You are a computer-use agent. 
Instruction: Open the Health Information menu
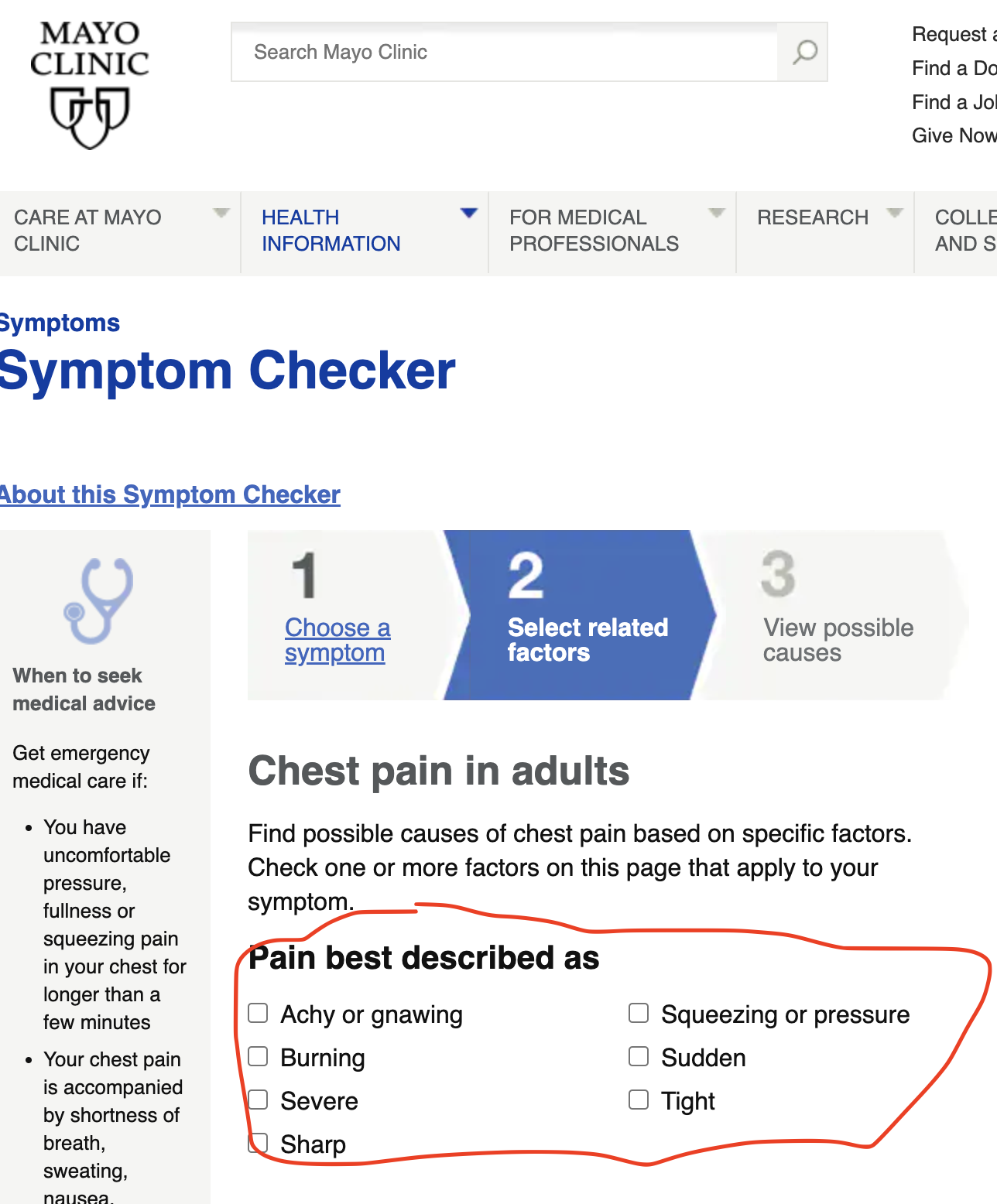click(x=331, y=231)
